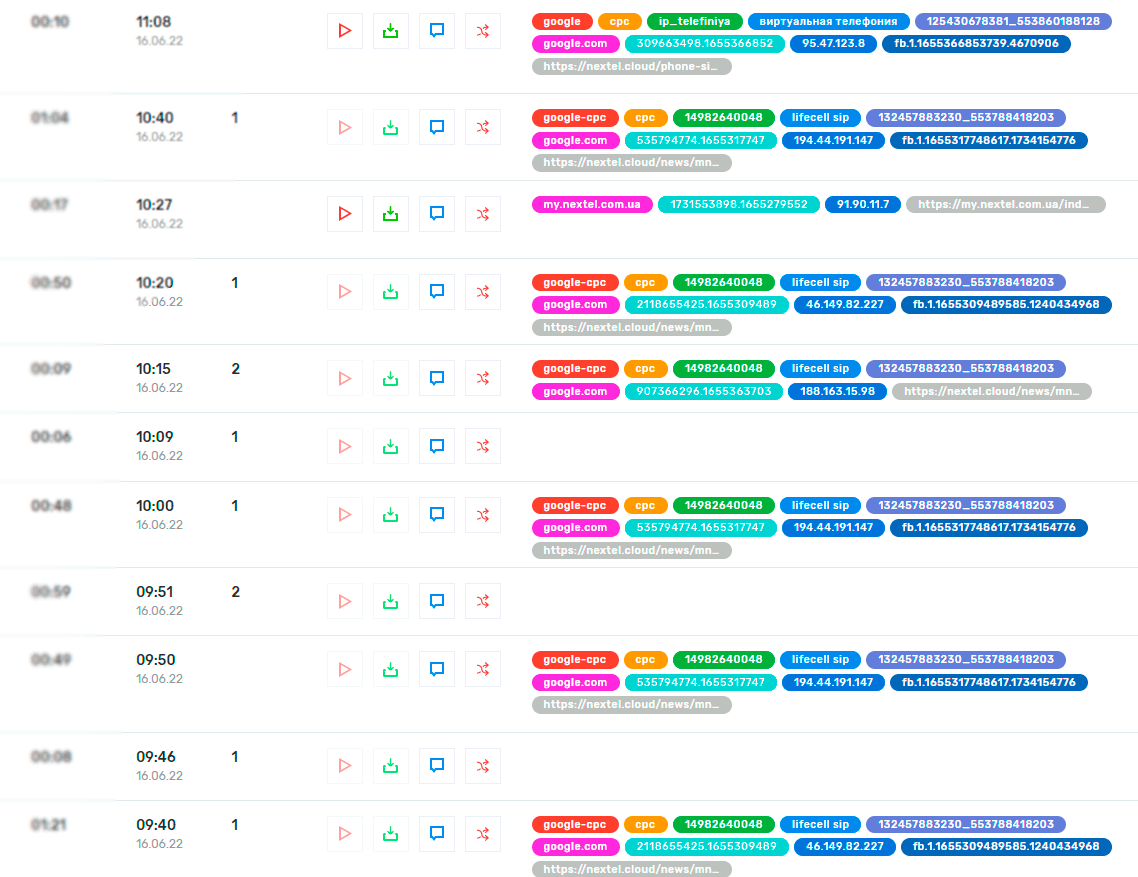The width and height of the screenshot is (1138, 877).
Task: Click the 'ip_telefiniya' green tag
Action: coord(695,22)
